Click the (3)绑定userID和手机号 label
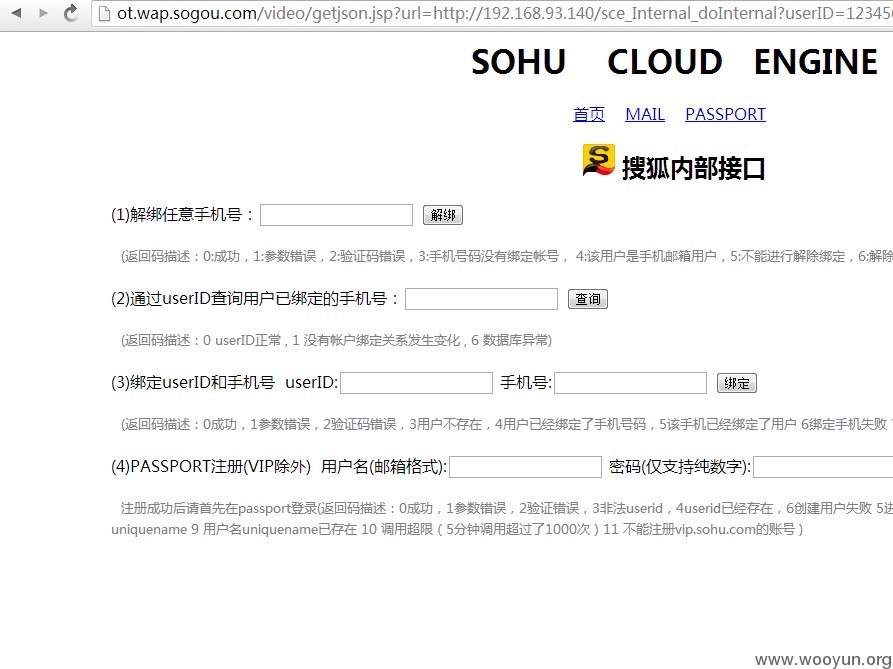The image size is (893, 669). pyautogui.click(x=193, y=383)
